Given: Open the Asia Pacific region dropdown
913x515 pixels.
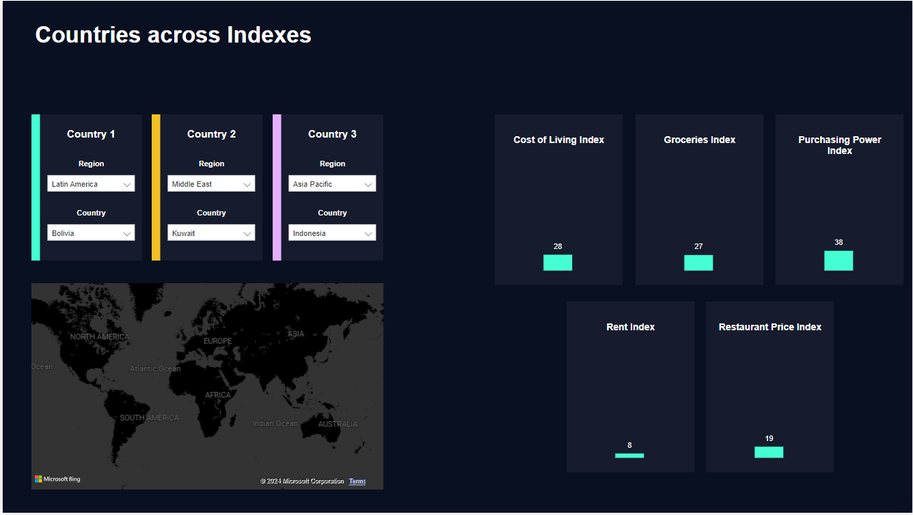Looking at the screenshot, I should (x=332, y=184).
